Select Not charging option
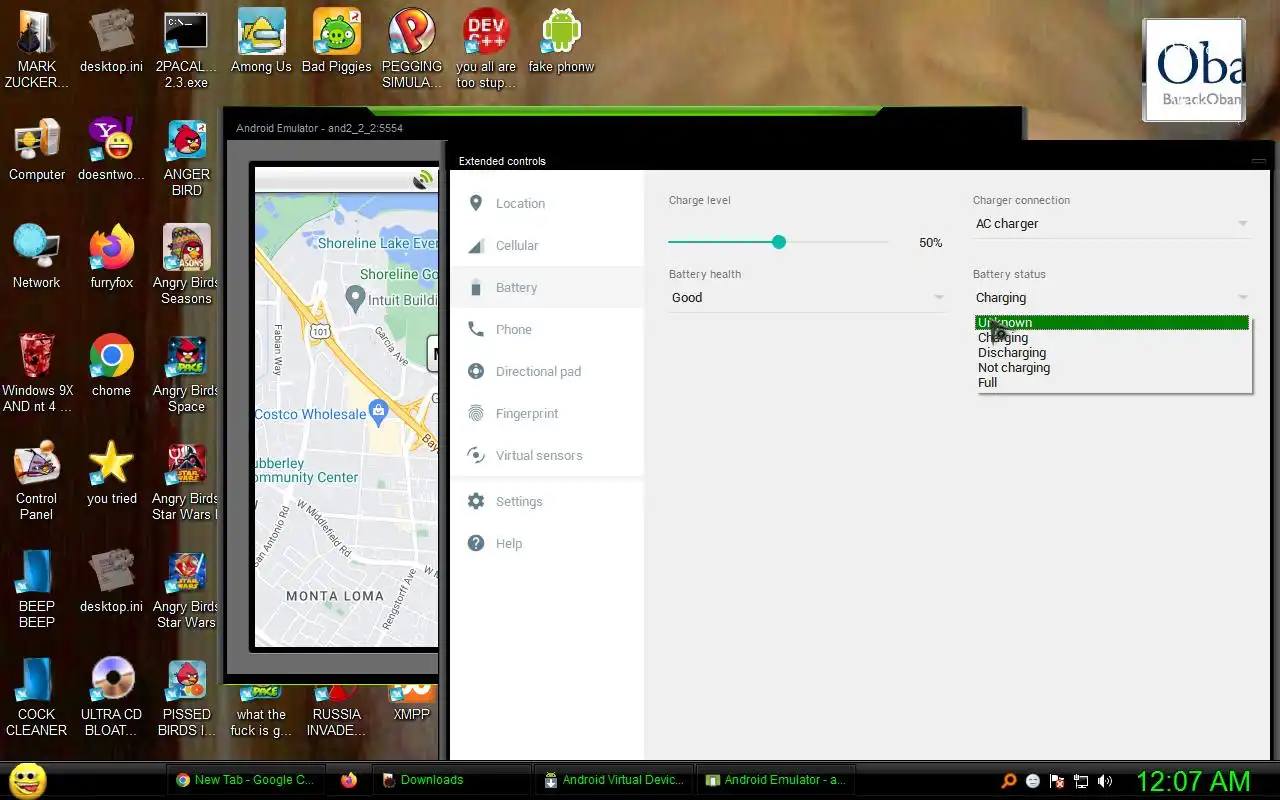1280x800 pixels. point(1113,367)
